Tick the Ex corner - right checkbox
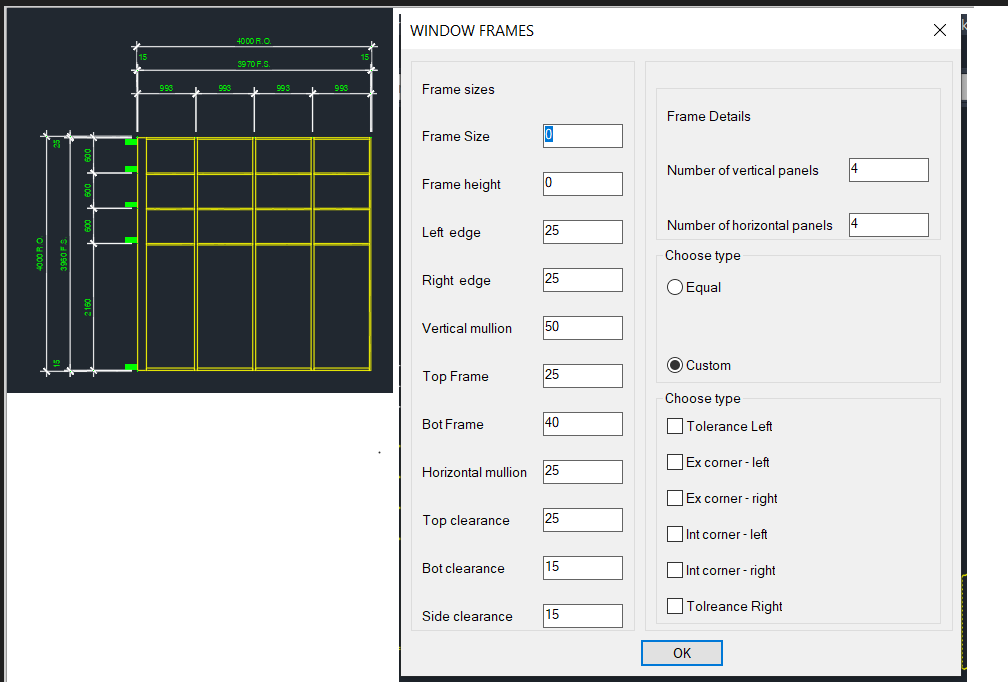Viewport: 1008px width, 682px height. pyautogui.click(x=675, y=499)
